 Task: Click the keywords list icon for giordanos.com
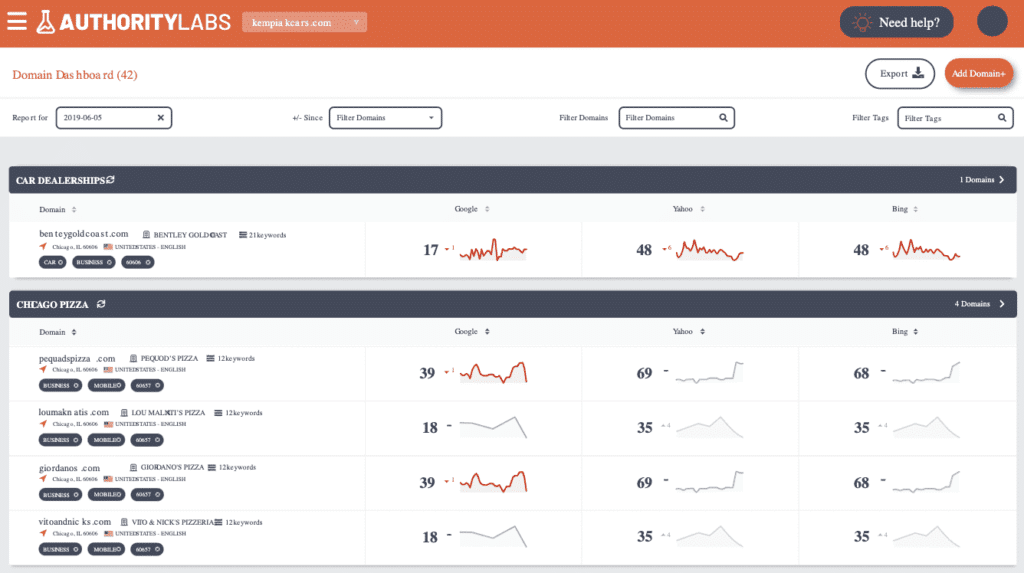tap(212, 467)
